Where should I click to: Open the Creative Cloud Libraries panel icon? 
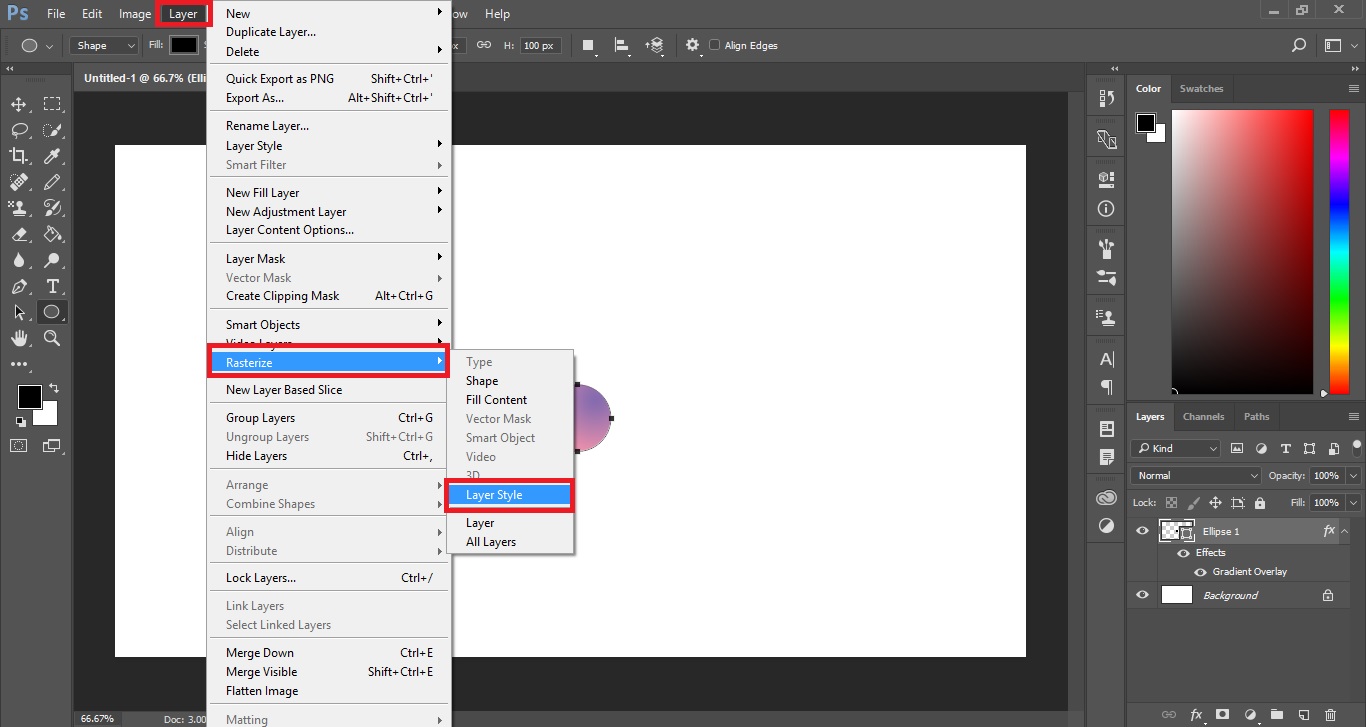pos(1106,498)
